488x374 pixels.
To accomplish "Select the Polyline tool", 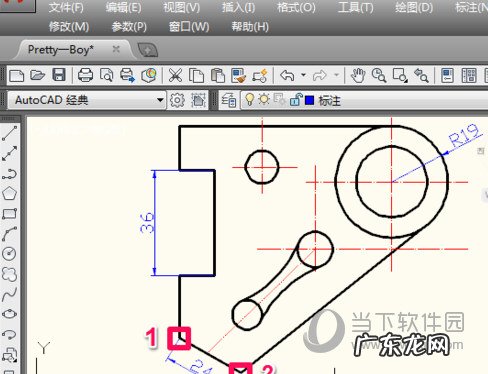I will coord(9,174).
